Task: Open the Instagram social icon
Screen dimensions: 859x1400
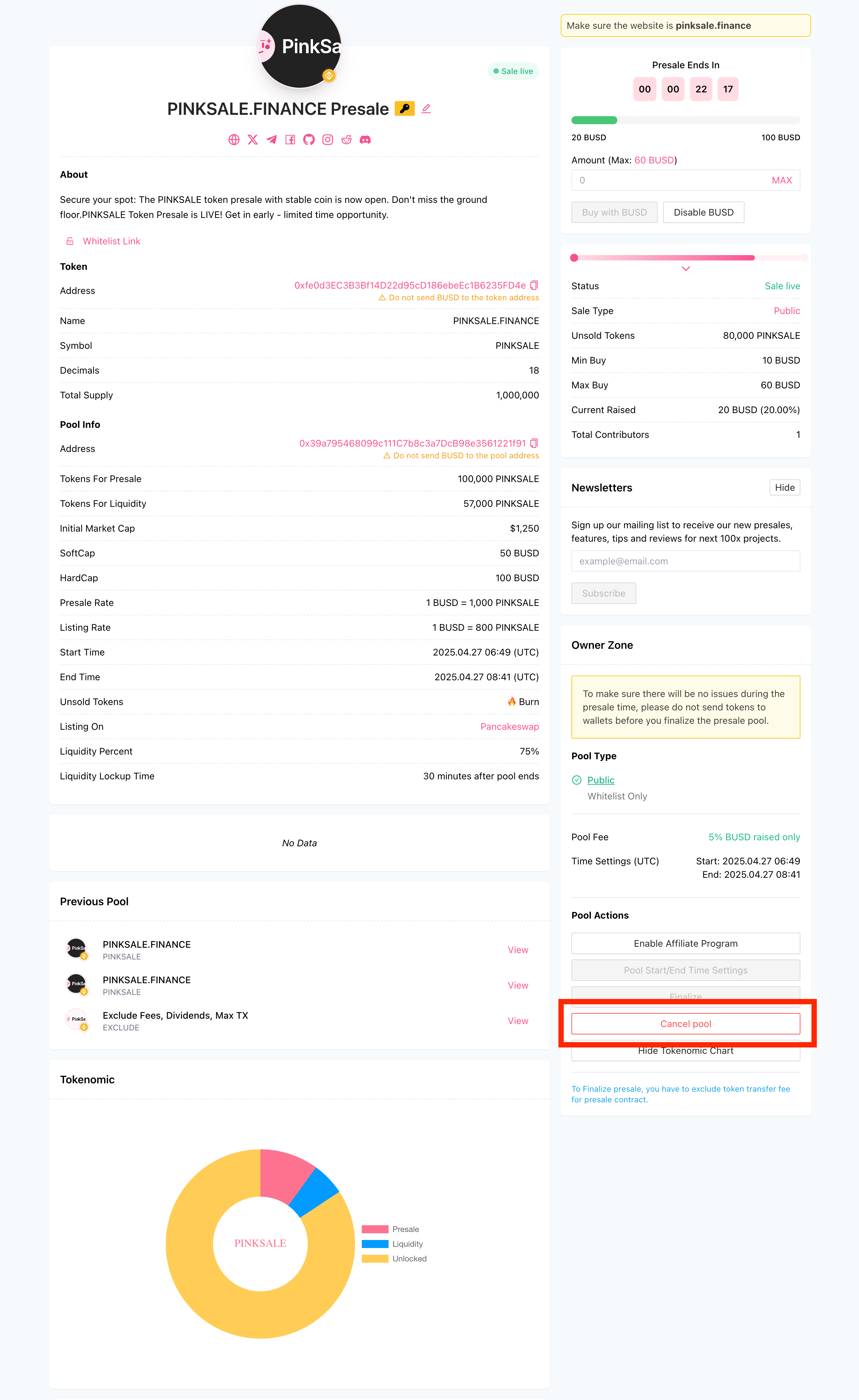Action: (x=328, y=140)
